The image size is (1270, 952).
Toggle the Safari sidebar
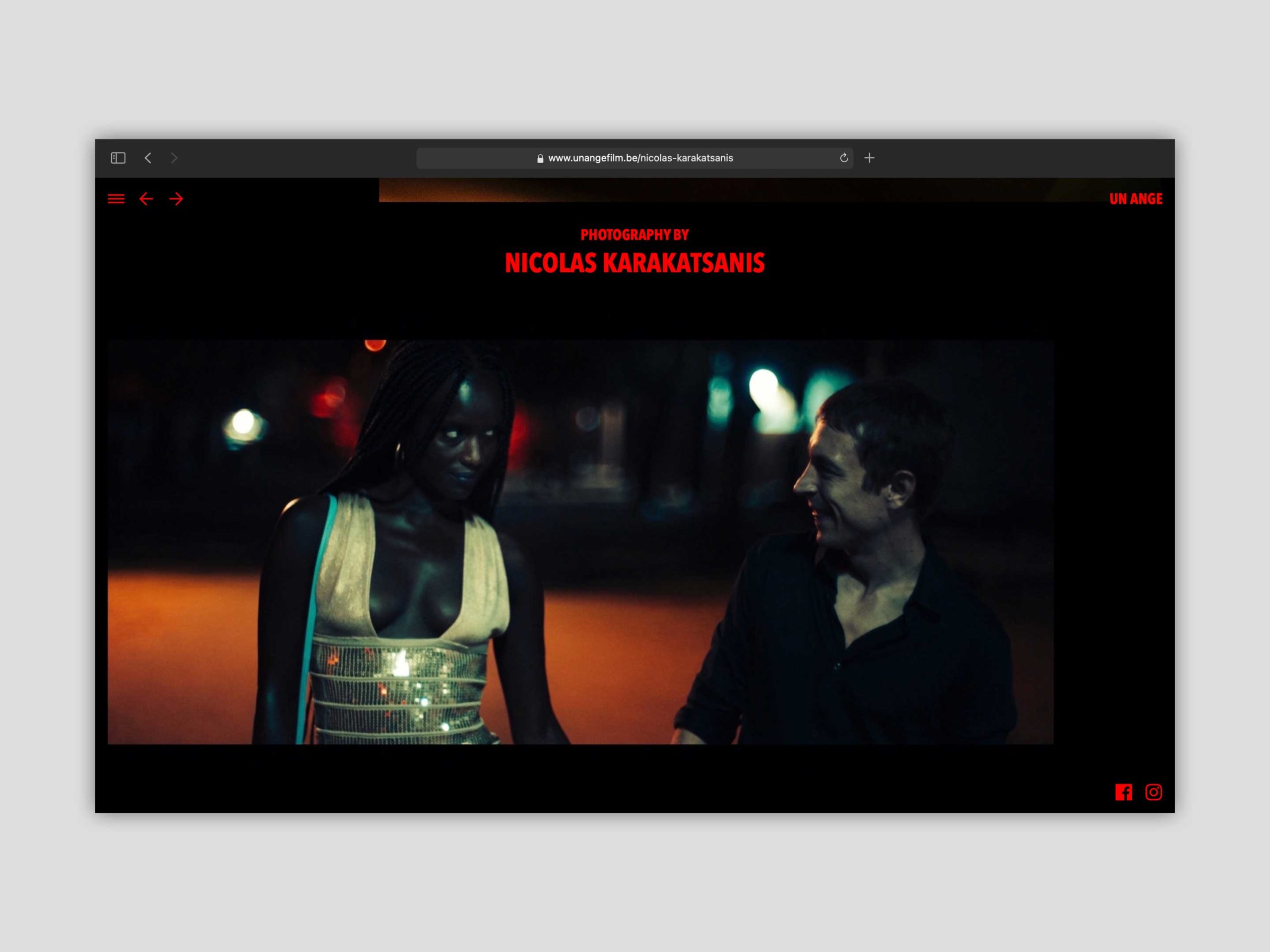coord(118,158)
